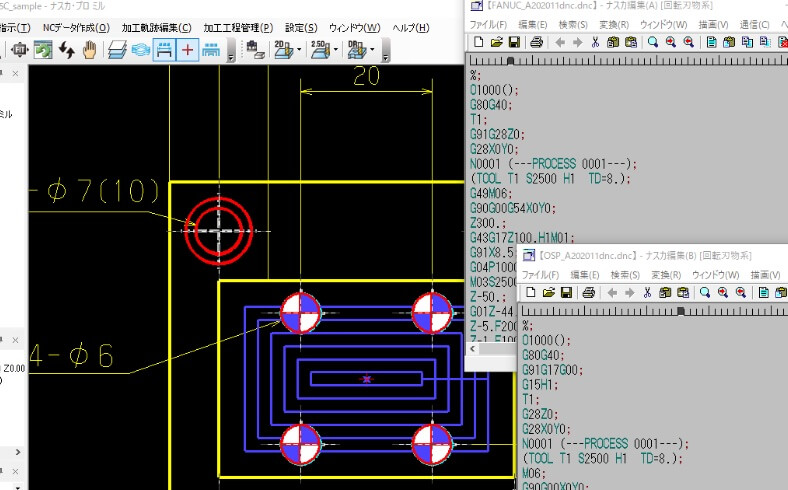Open NCデータ作成(O) menu
This screenshot has width=788, height=490.
76,27
